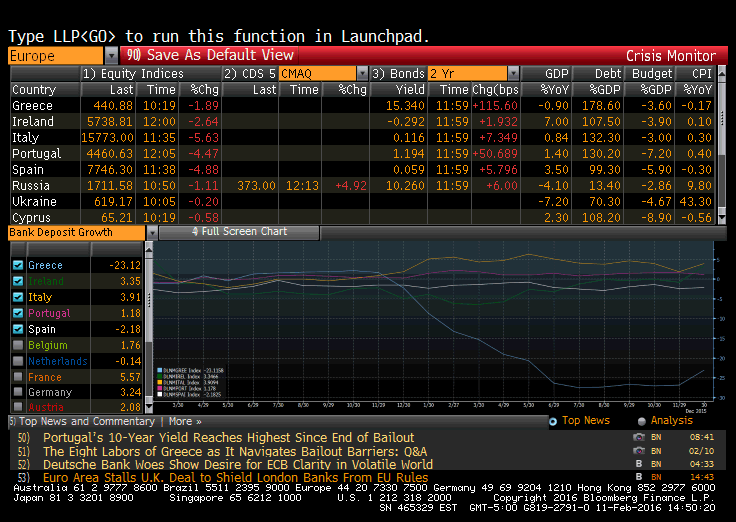Image resolution: width=736 pixels, height=522 pixels.
Task: Click country table scrollbar down arrow
Action: click(722, 217)
